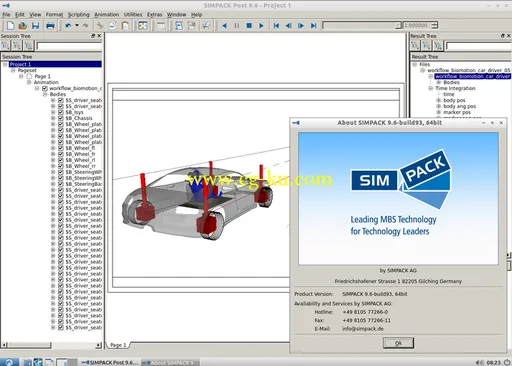The image size is (512, 366).
Task: Play animation backward
Action: coord(224,25)
